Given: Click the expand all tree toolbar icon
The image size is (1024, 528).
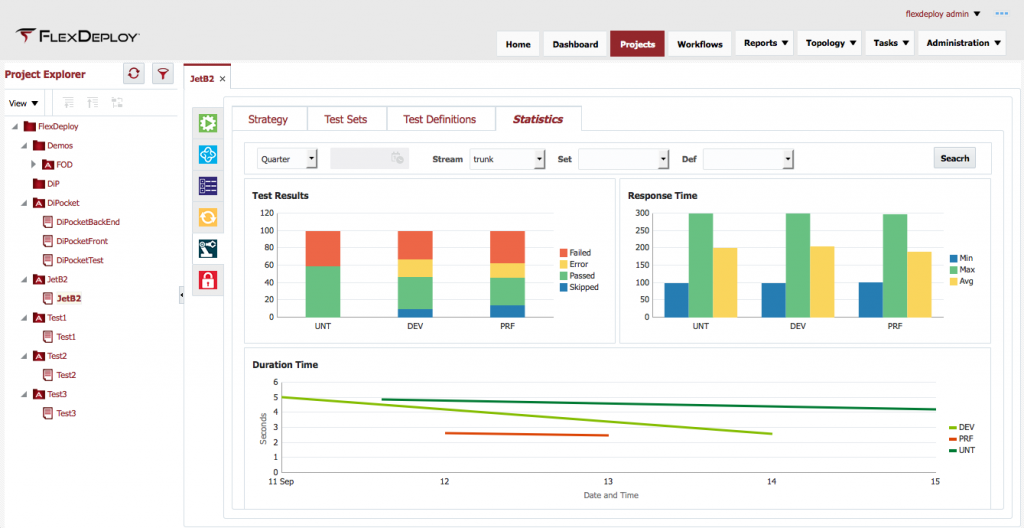Looking at the screenshot, I should (69, 103).
